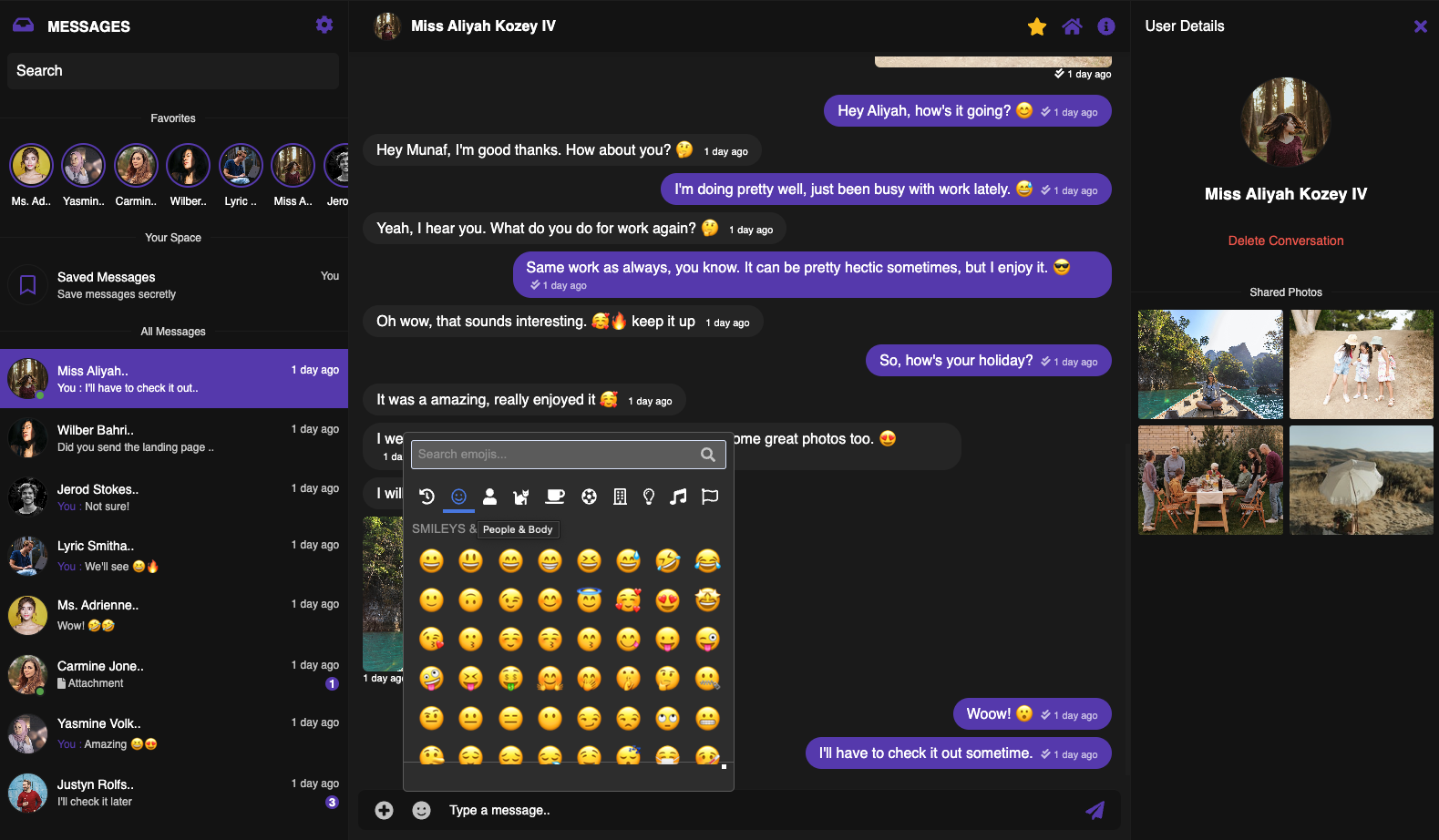Toggle favorite star for Aliyah conversation
This screenshot has height=840, width=1439.
click(1037, 26)
